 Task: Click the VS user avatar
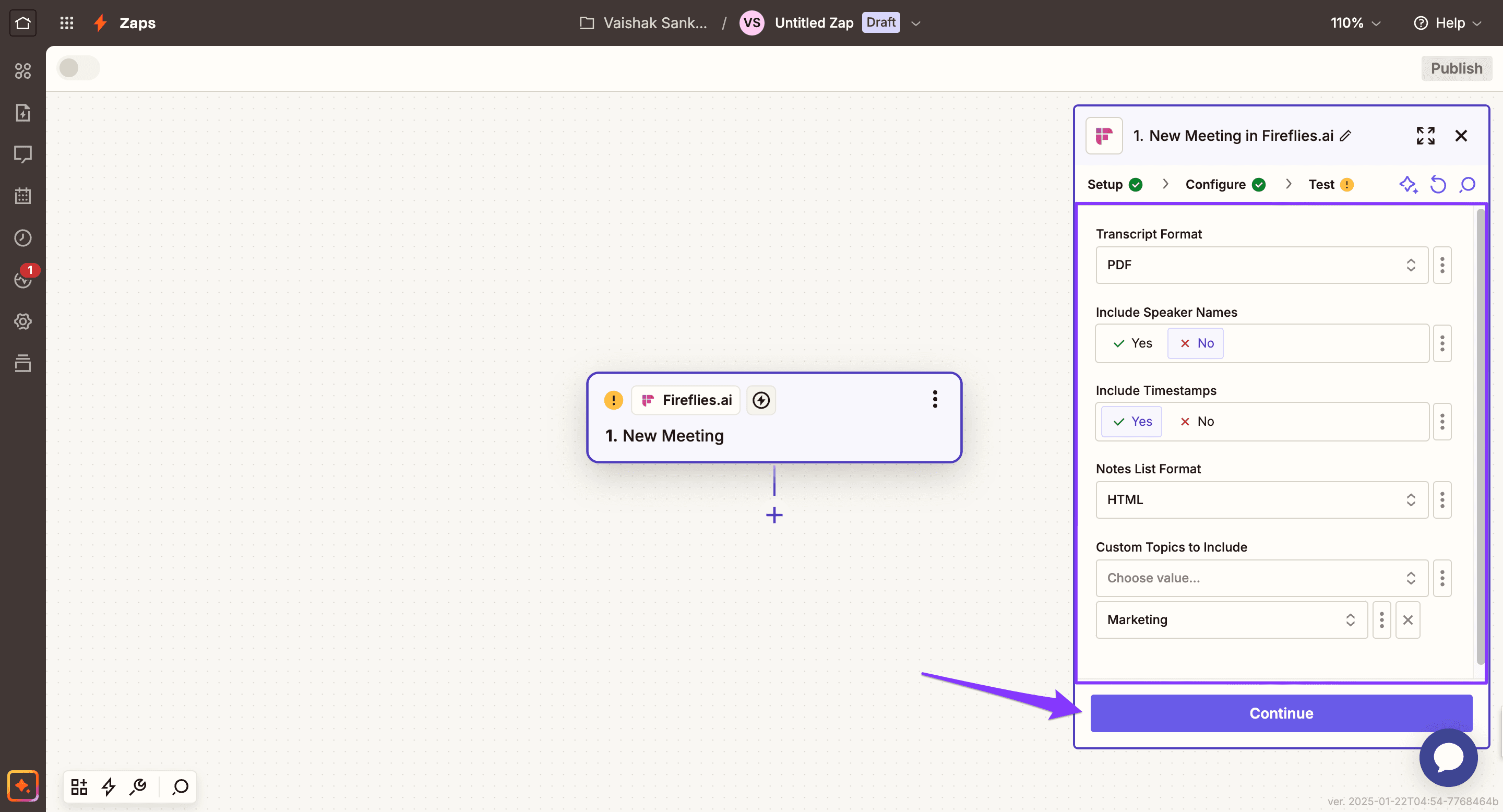751,23
